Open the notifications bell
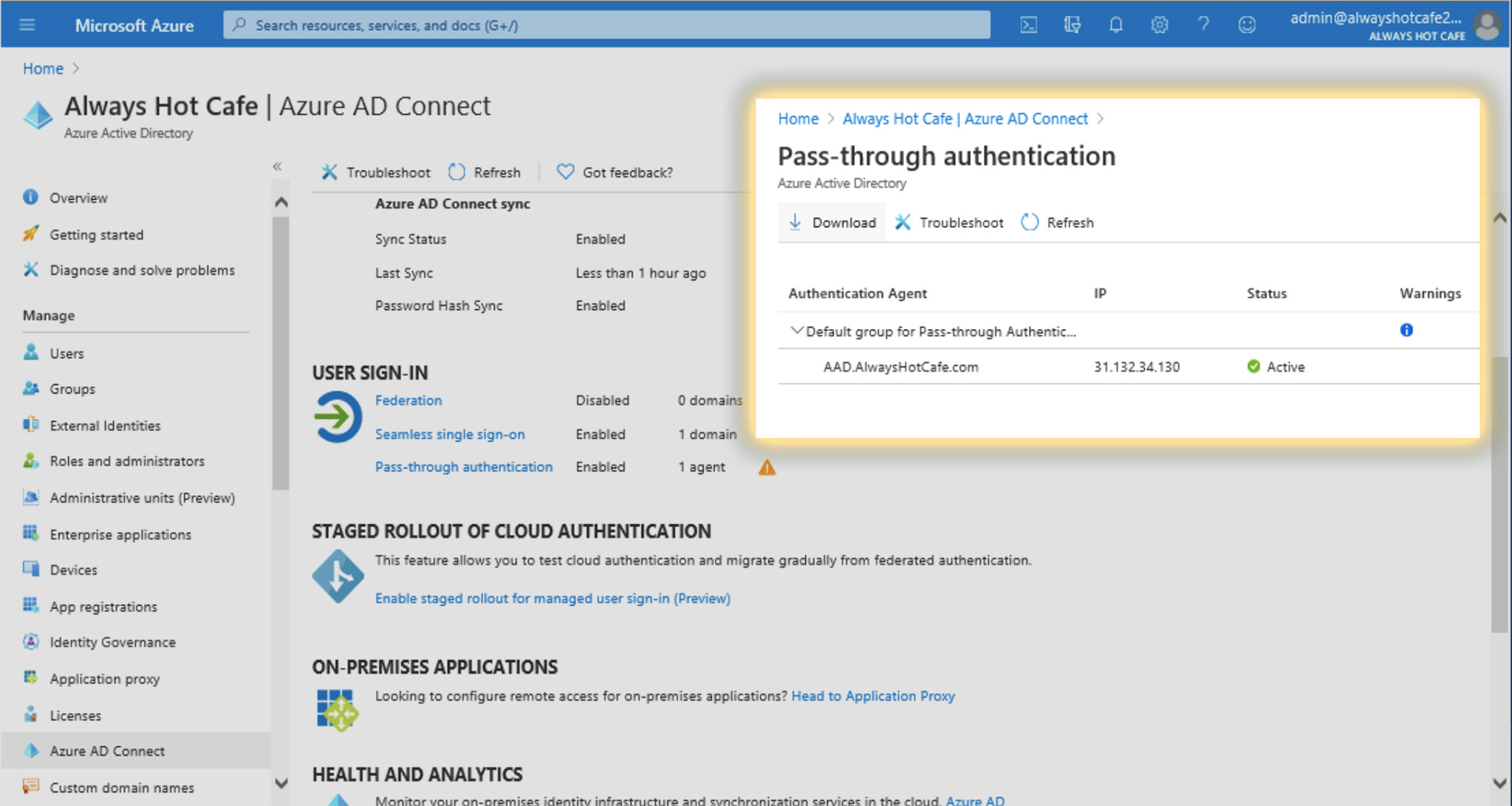The width and height of the screenshot is (1512, 806). [1116, 24]
